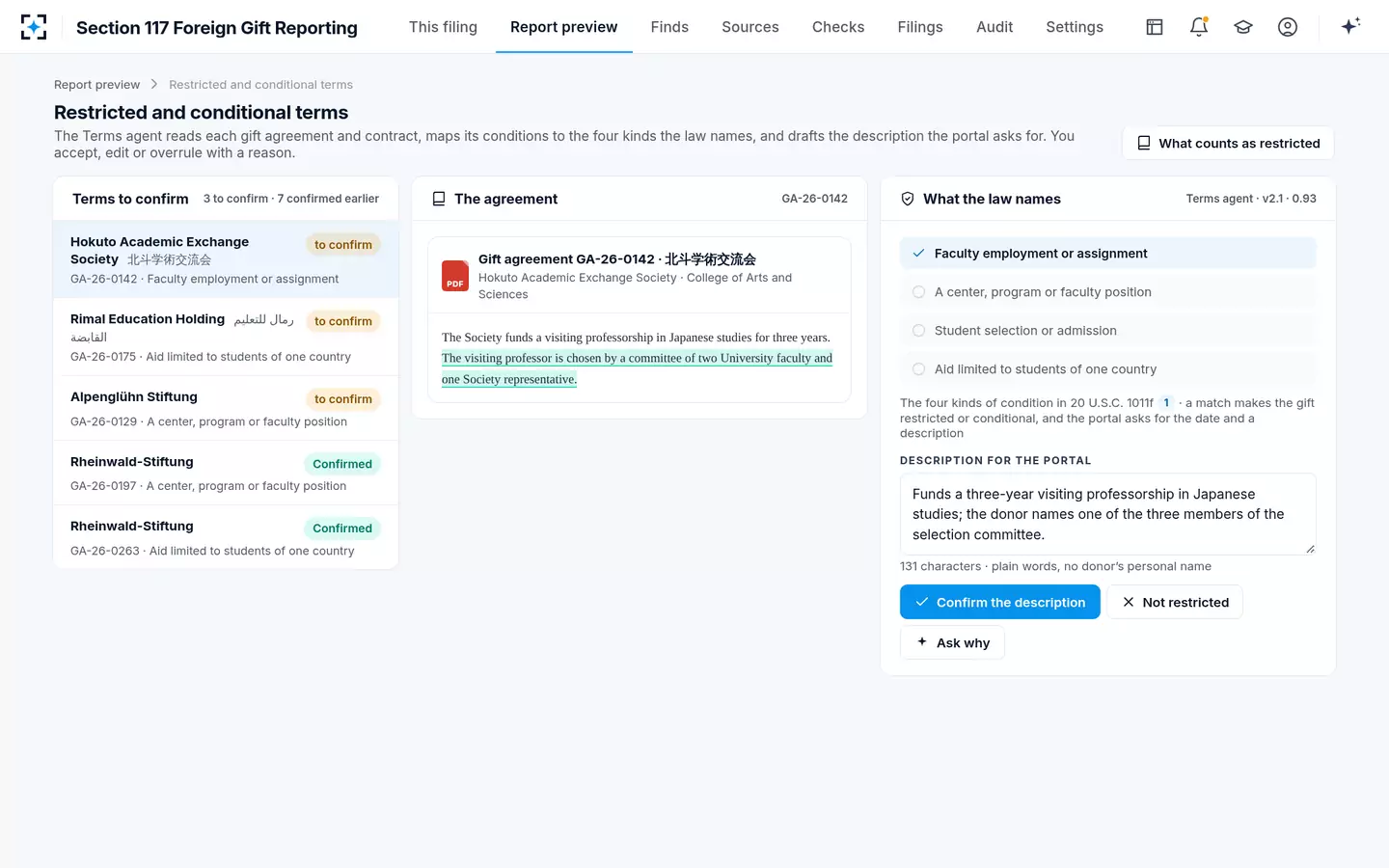Edit the description for the portal text
Image resolution: width=1389 pixels, height=868 pixels.
coord(1108,514)
